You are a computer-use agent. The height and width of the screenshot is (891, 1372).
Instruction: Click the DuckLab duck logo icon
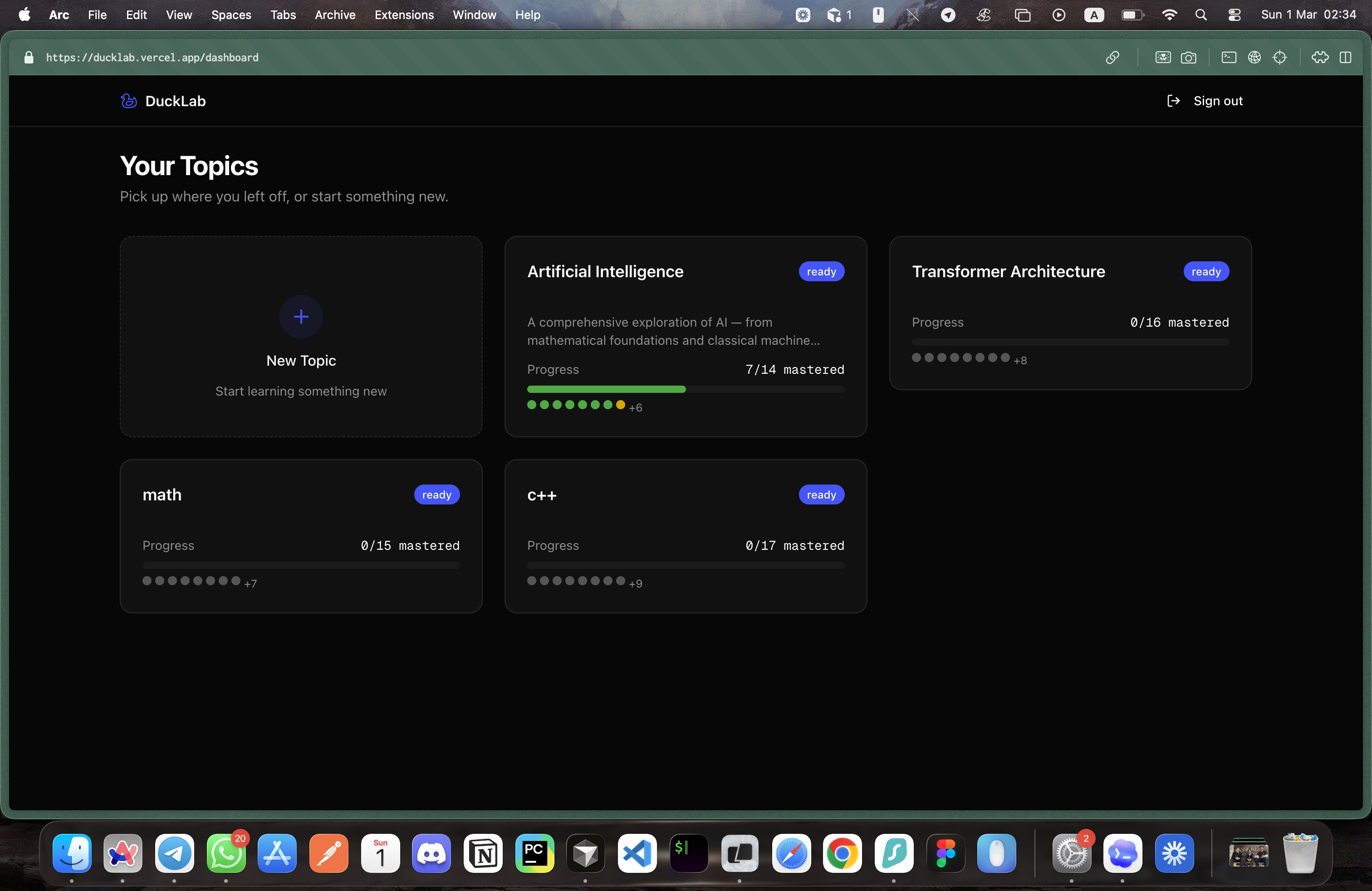128,101
